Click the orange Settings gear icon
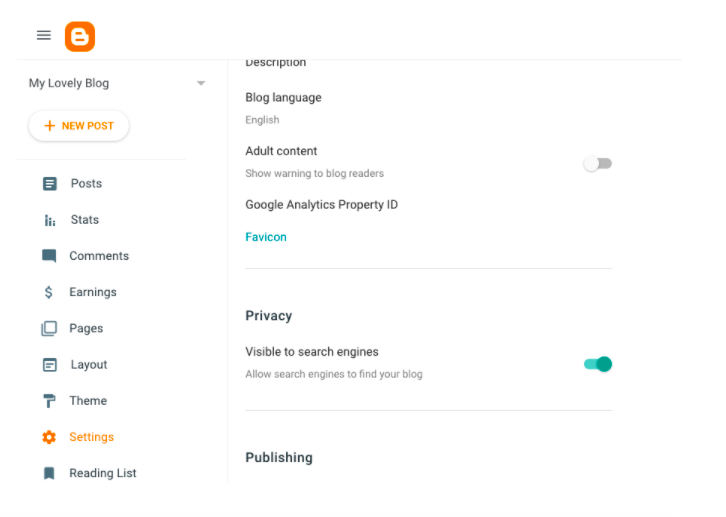726x517 pixels. tap(49, 437)
